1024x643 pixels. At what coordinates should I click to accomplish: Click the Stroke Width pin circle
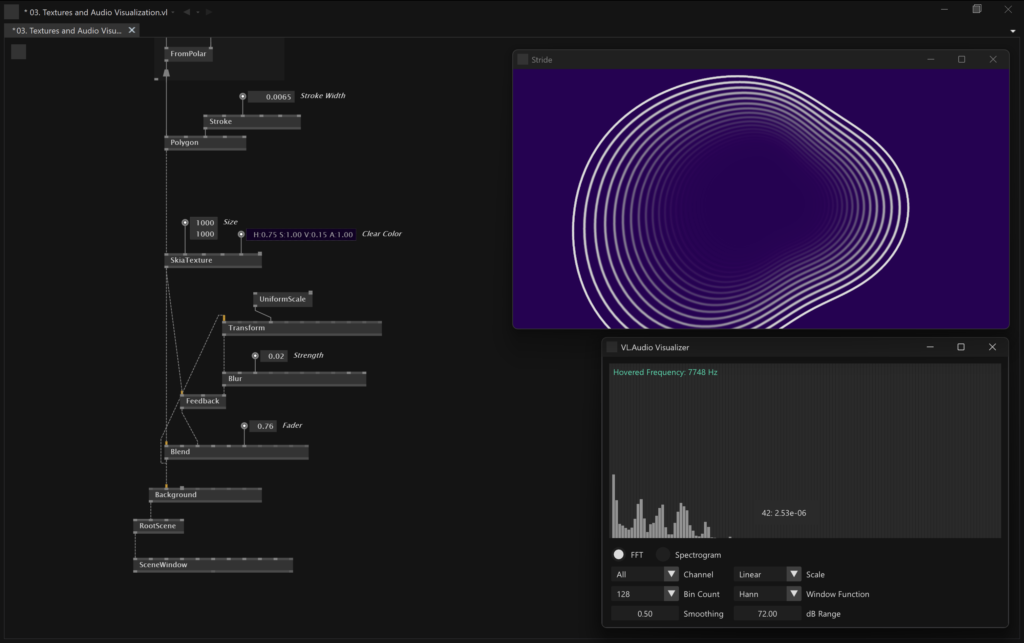(x=242, y=97)
